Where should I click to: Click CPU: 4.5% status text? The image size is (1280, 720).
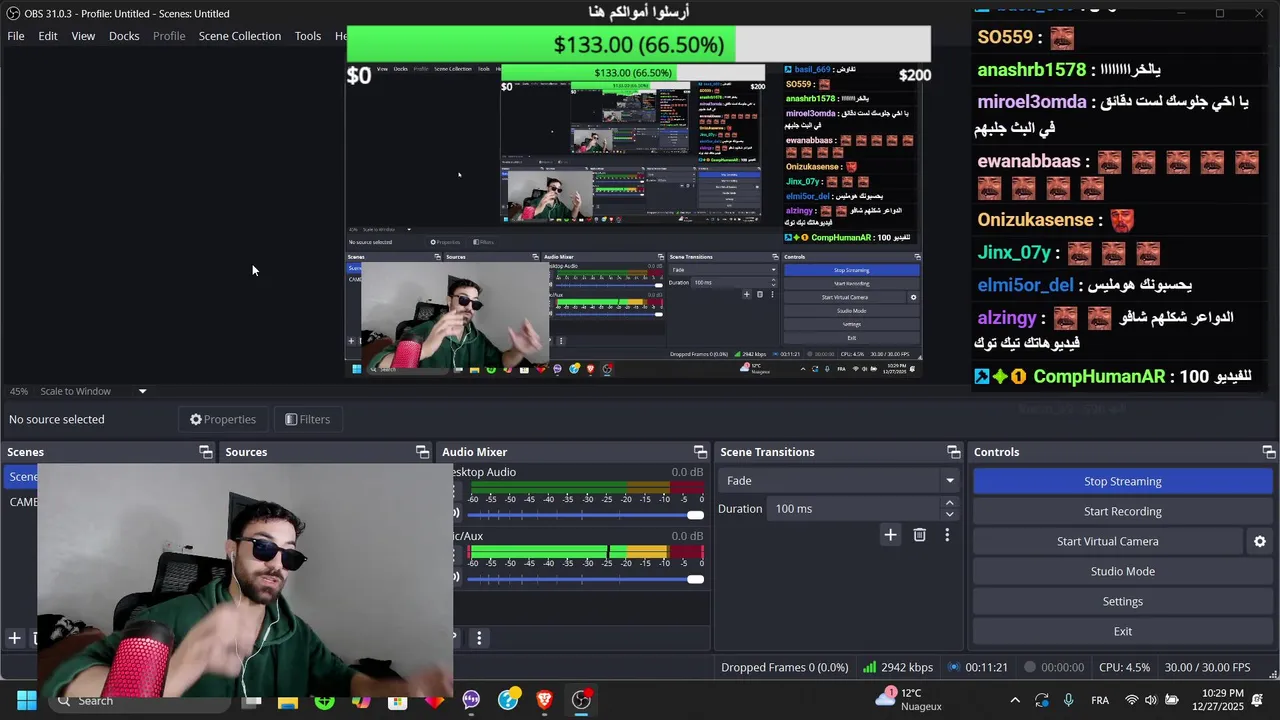(x=1124, y=667)
